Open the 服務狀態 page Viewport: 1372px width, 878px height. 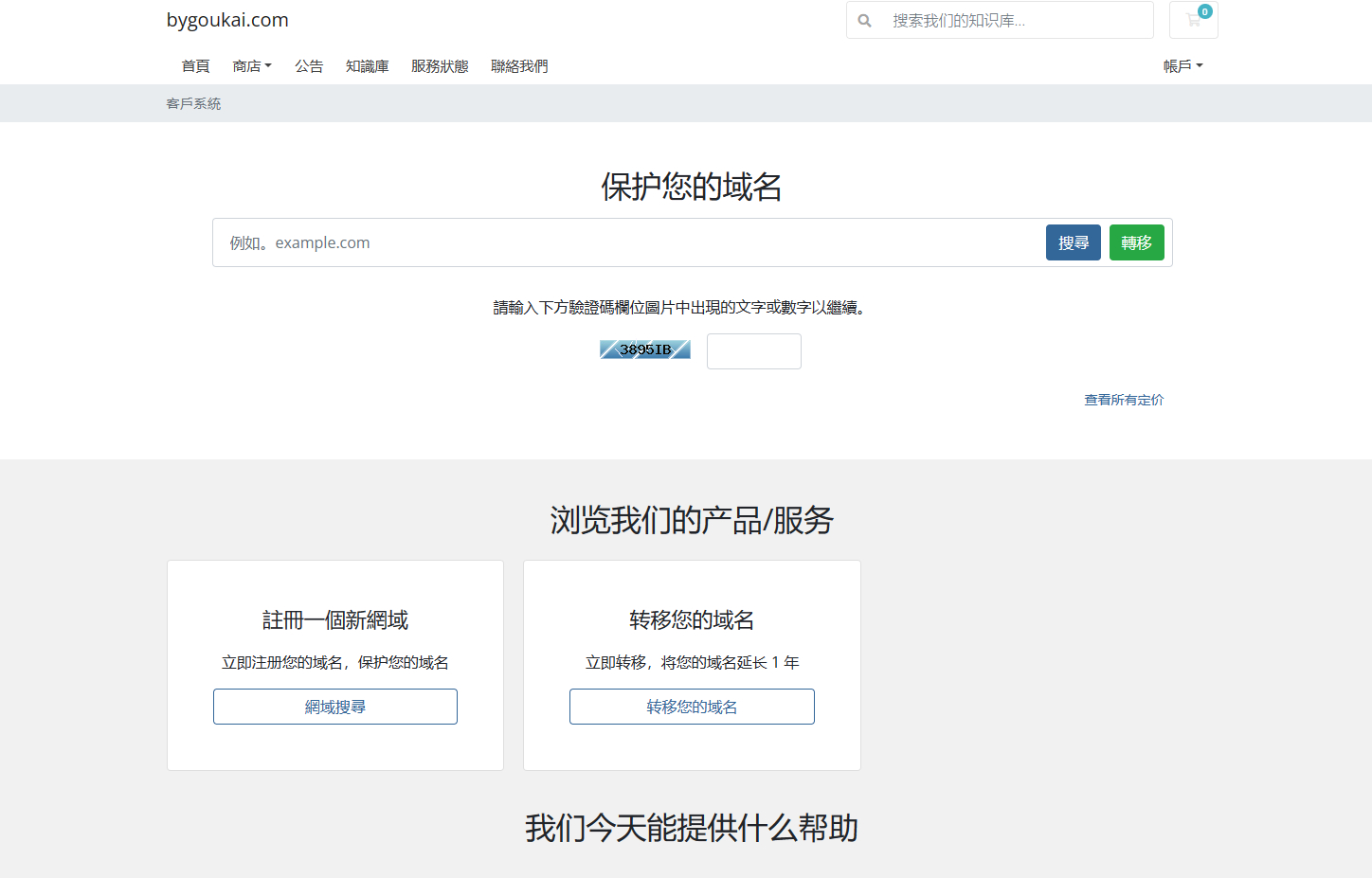pyautogui.click(x=440, y=66)
